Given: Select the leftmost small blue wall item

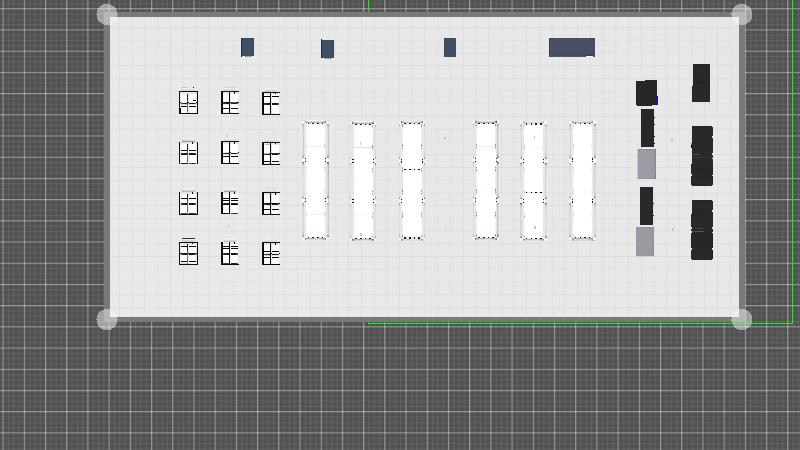Looking at the screenshot, I should coord(247,47).
